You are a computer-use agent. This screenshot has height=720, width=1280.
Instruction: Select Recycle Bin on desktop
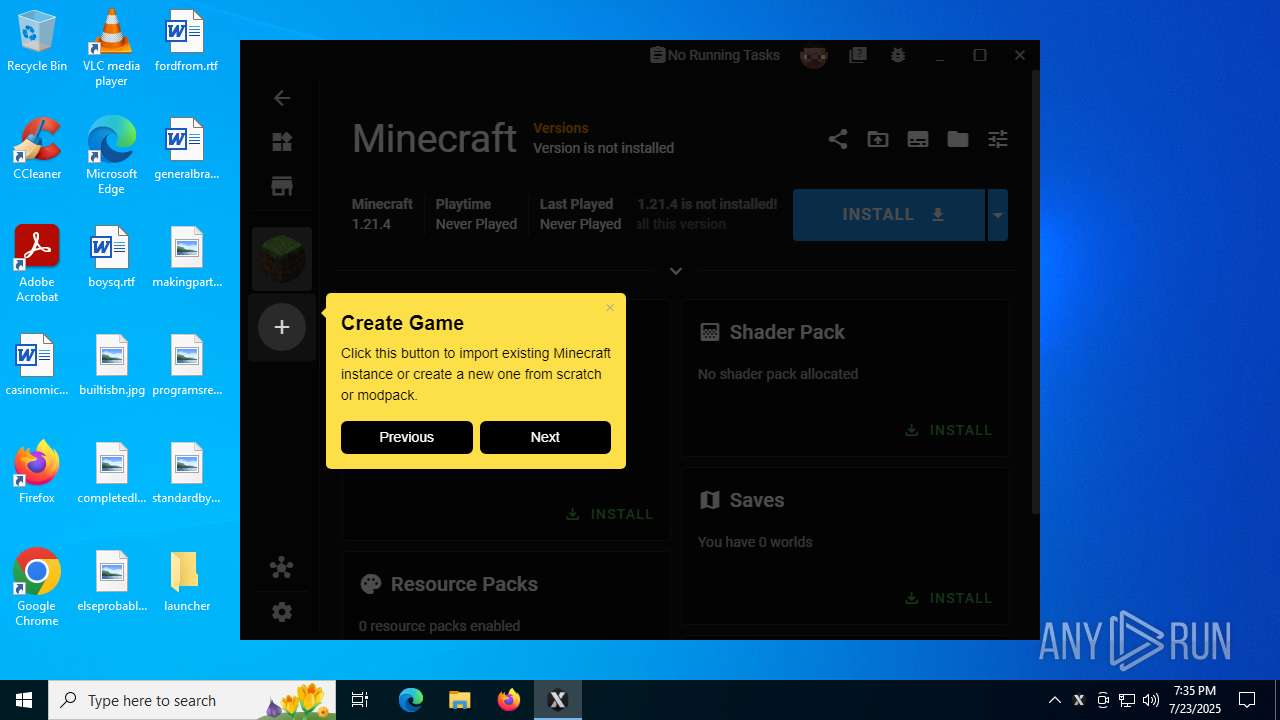pos(37,42)
